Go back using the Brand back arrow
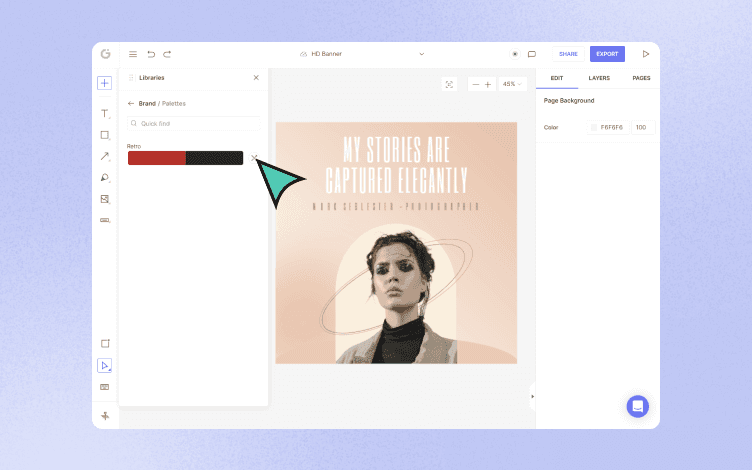This screenshot has height=470, width=752. [131, 104]
